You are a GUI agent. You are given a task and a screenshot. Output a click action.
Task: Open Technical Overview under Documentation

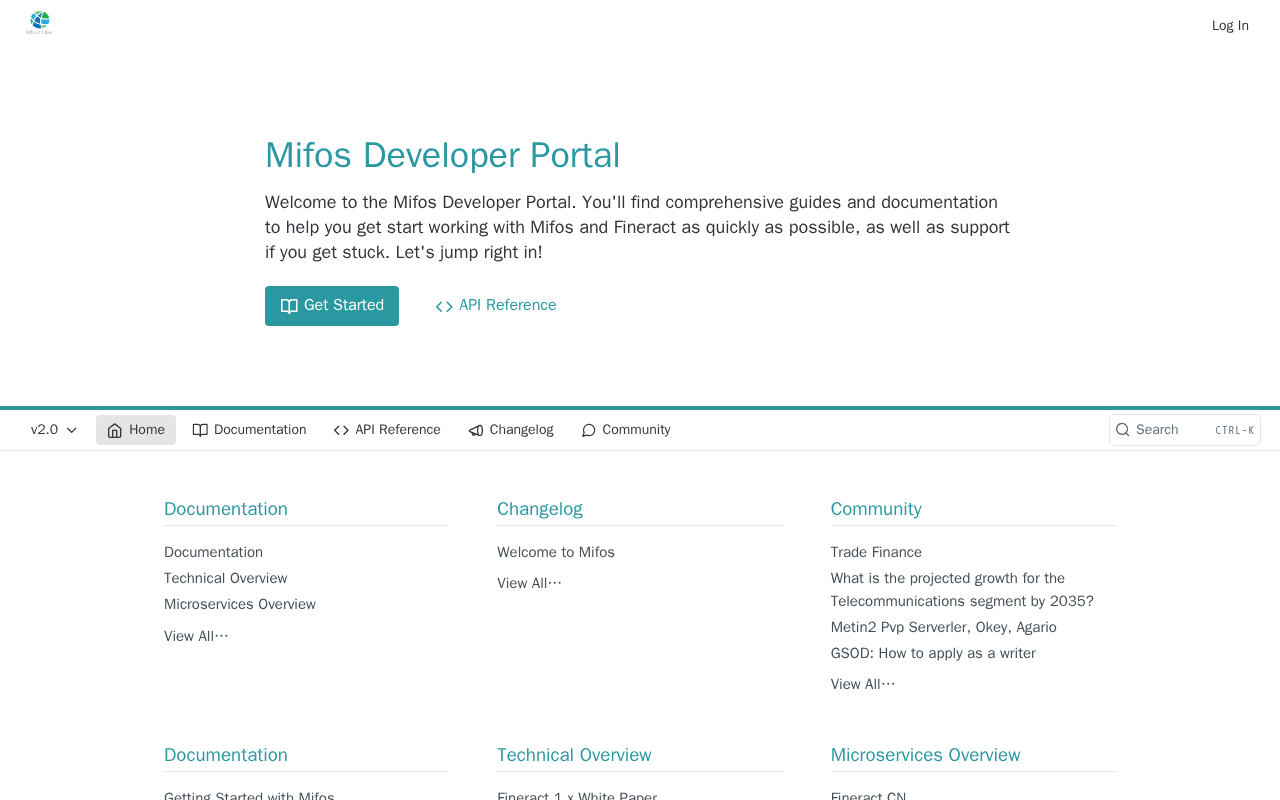(226, 579)
